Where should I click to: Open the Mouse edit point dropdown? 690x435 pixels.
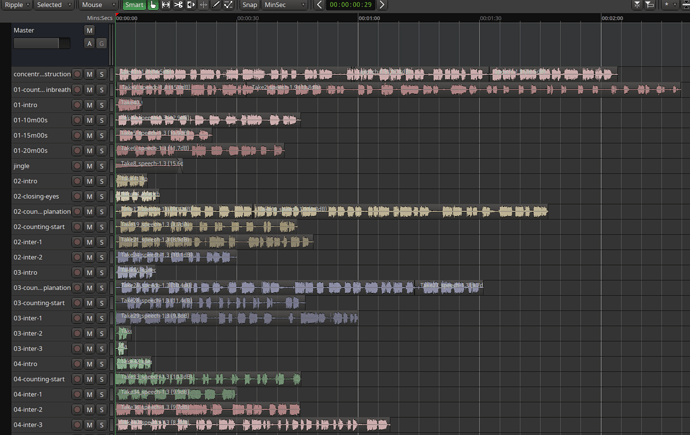click(x=98, y=5)
